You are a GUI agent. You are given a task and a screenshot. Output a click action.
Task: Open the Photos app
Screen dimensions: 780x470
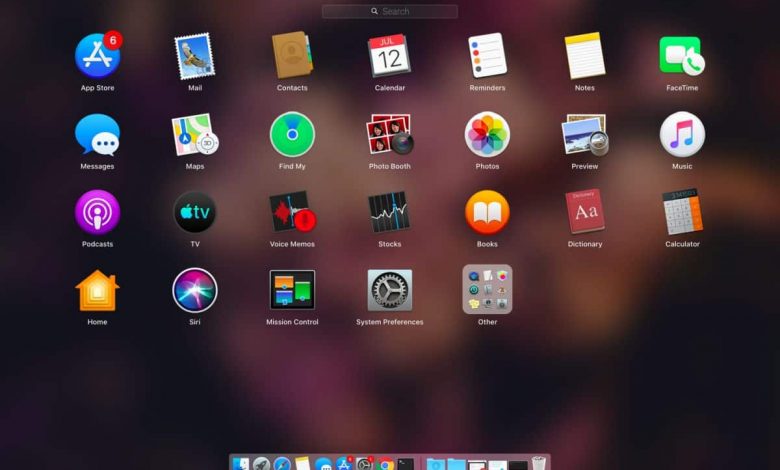pyautogui.click(x=487, y=134)
